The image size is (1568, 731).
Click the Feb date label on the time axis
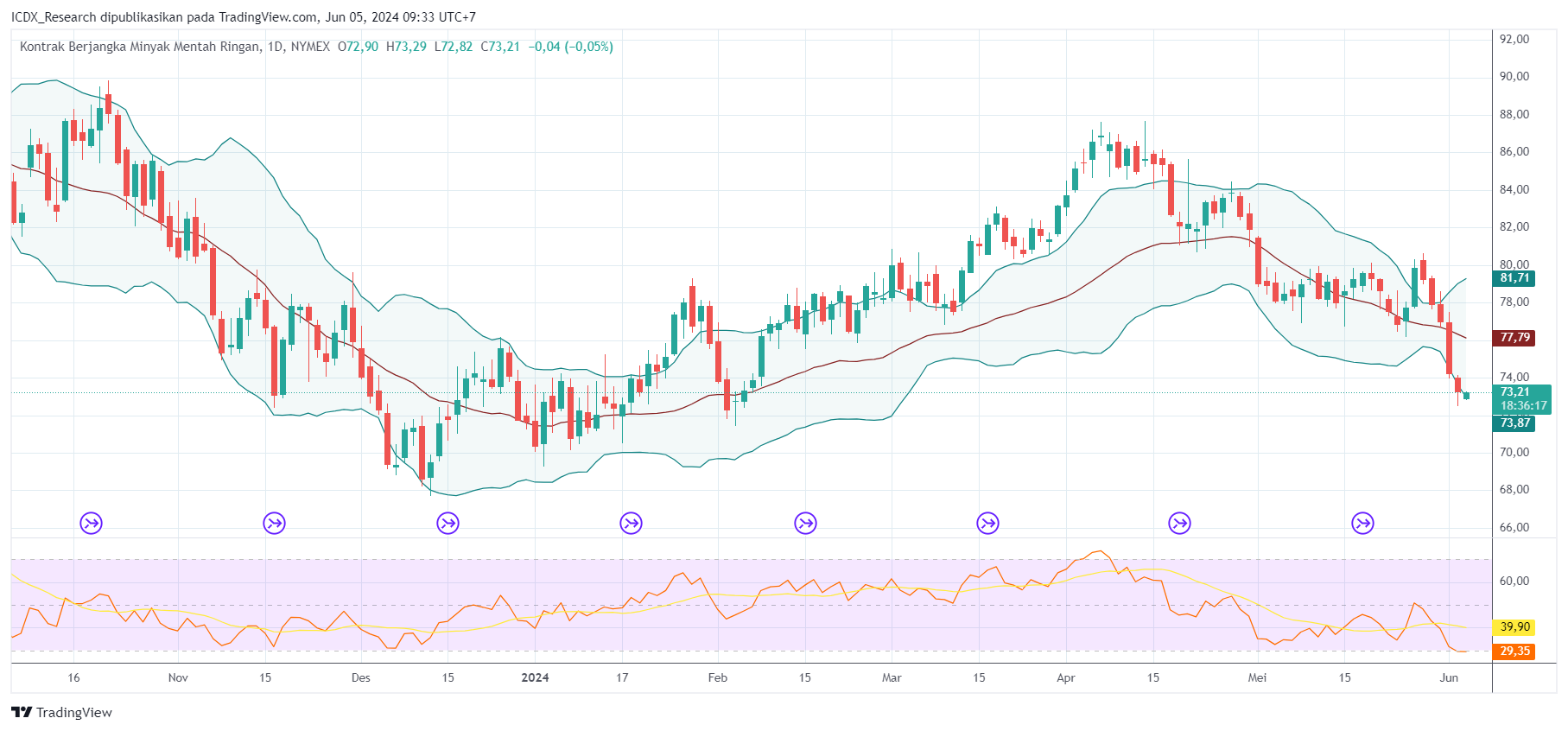point(718,677)
